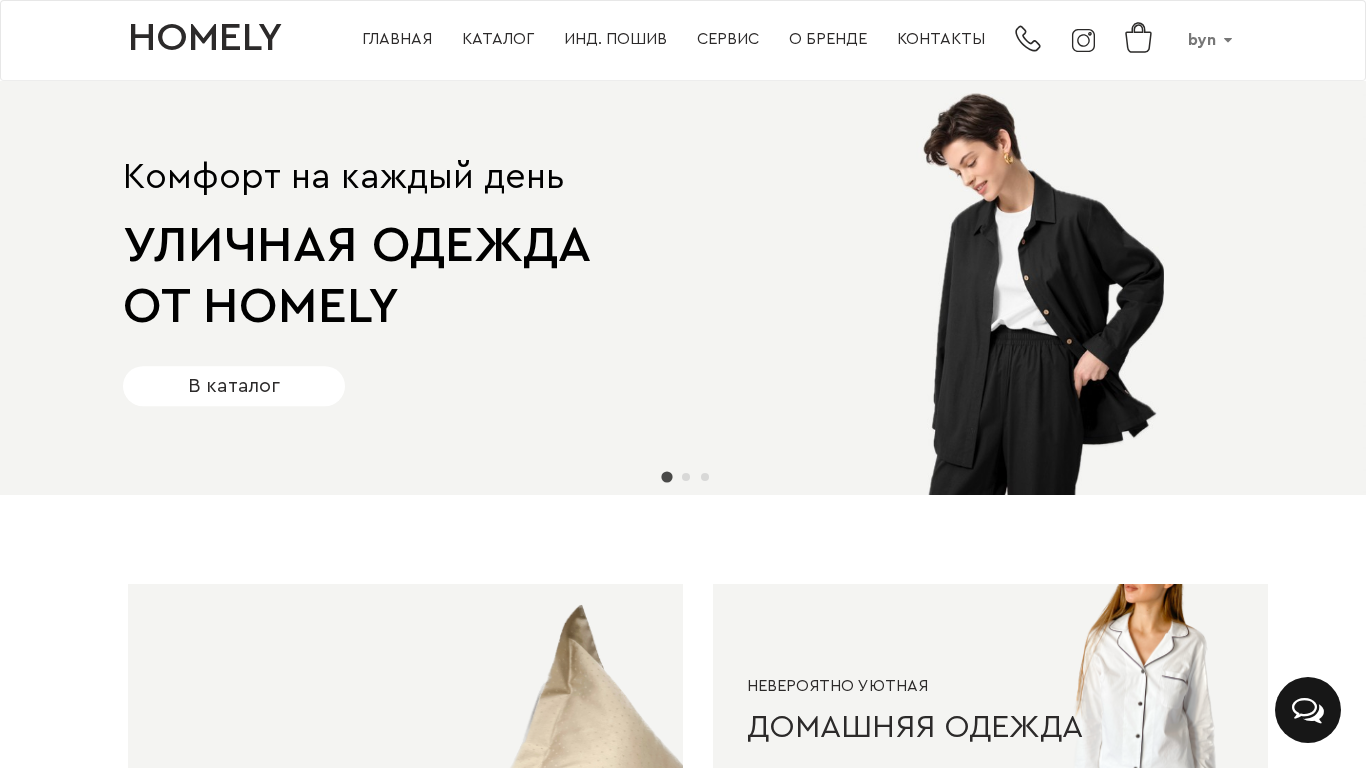Go to the ГЛАВНАЯ menu item
Image resolution: width=1366 pixels, height=768 pixels.
(397, 39)
